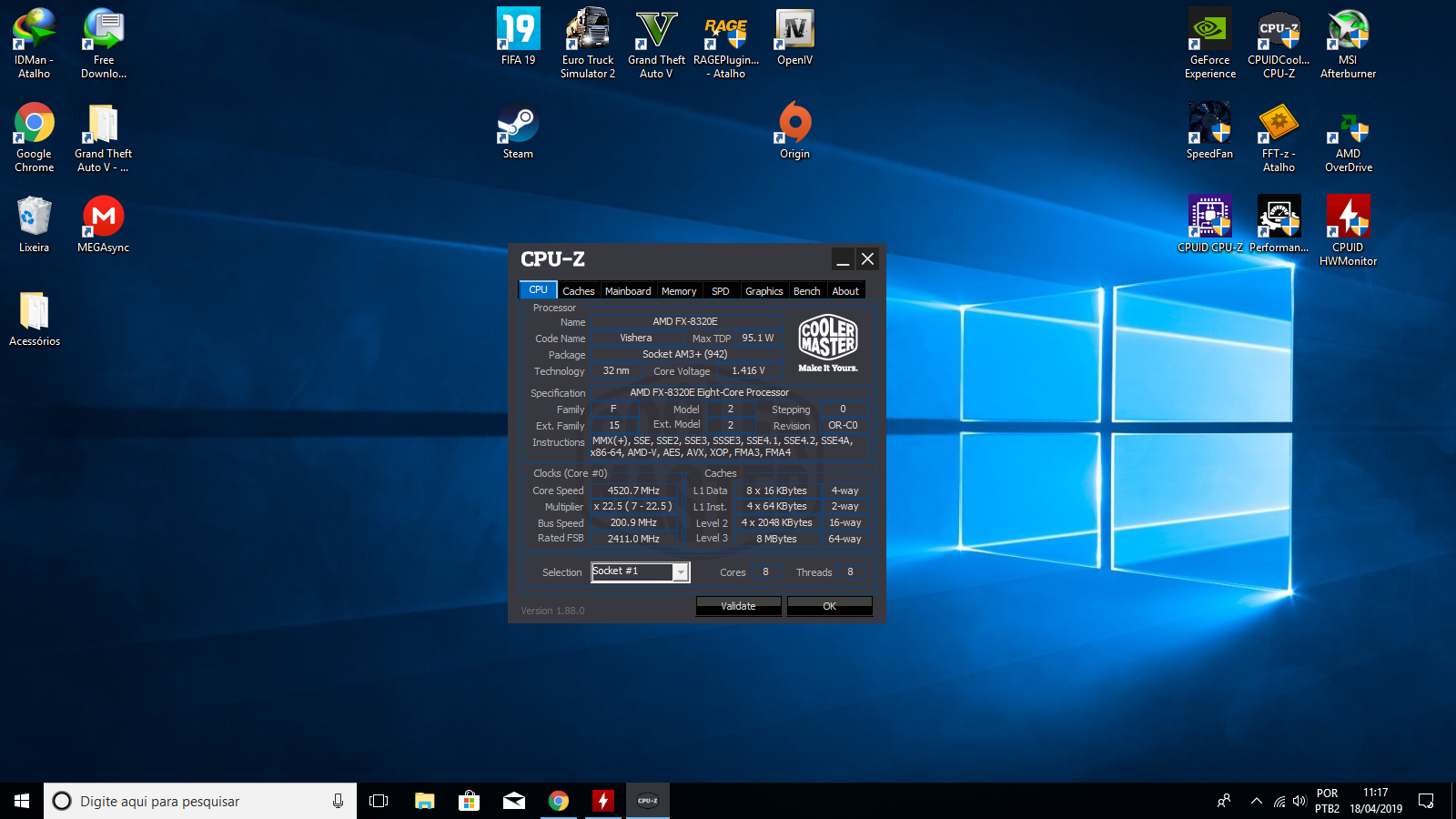Click the taskbar search field
The image size is (1456, 819).
point(200,801)
